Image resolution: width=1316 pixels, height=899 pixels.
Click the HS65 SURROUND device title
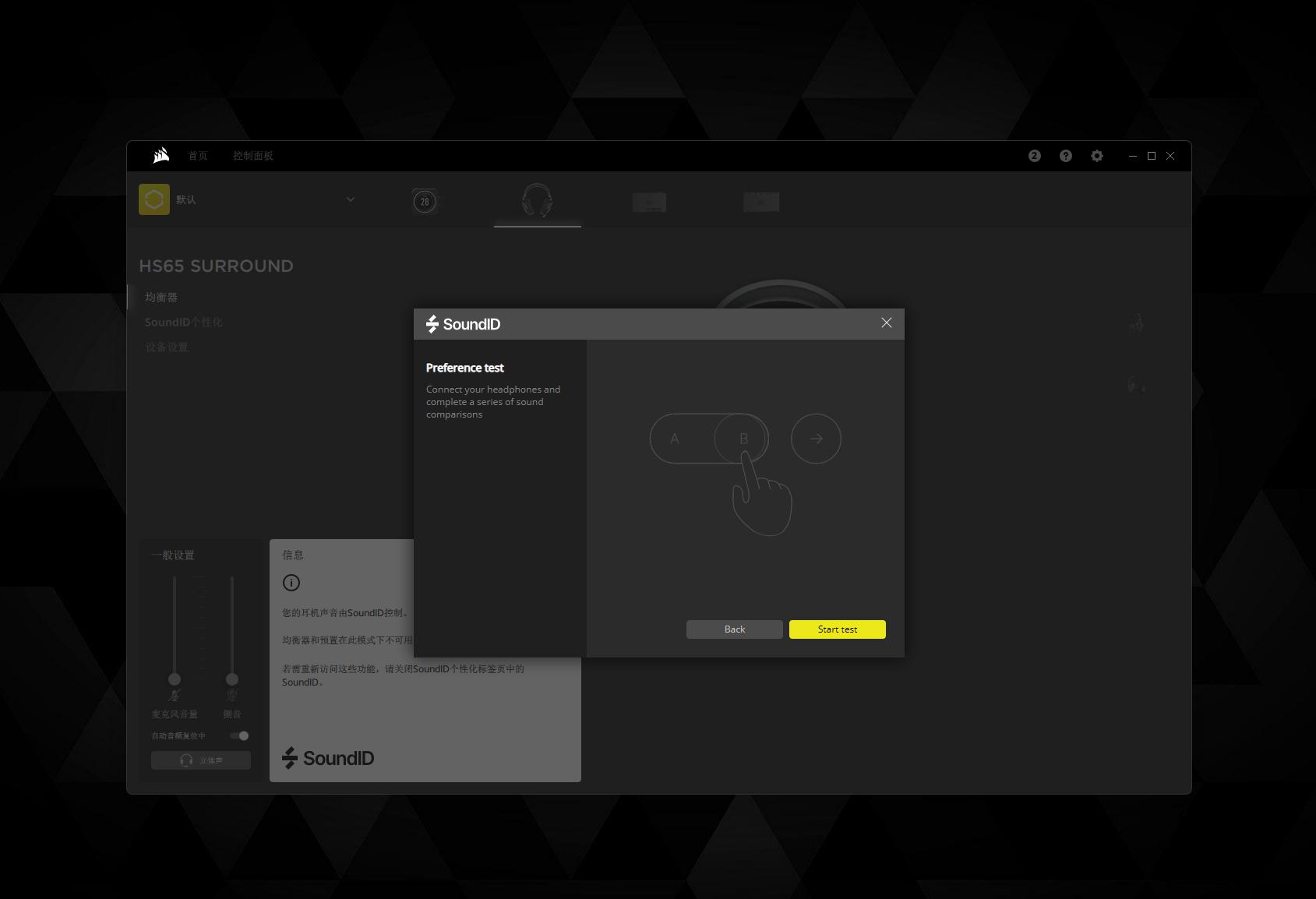[216, 266]
